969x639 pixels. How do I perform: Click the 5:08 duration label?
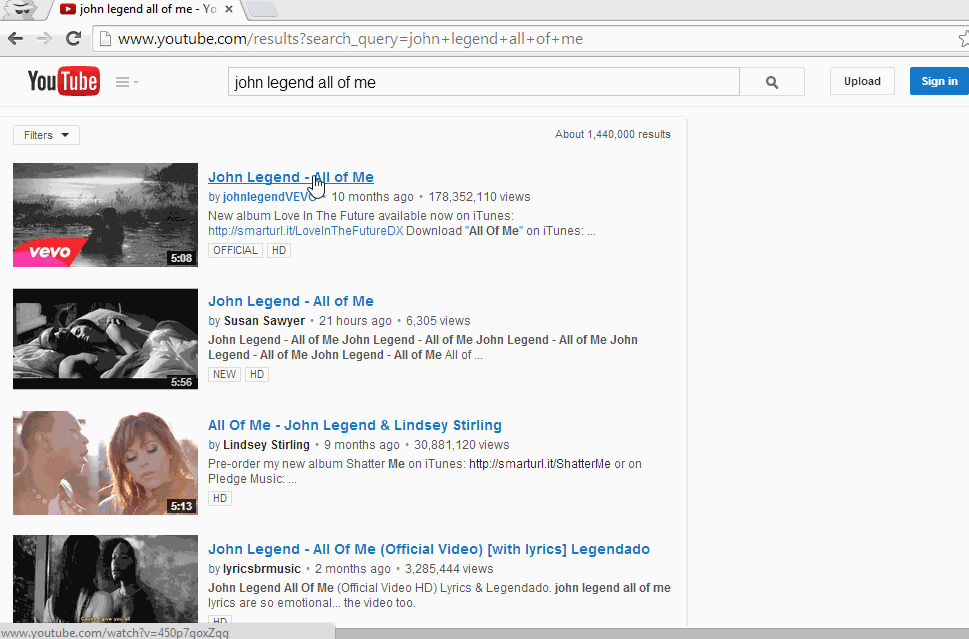[x=181, y=258]
